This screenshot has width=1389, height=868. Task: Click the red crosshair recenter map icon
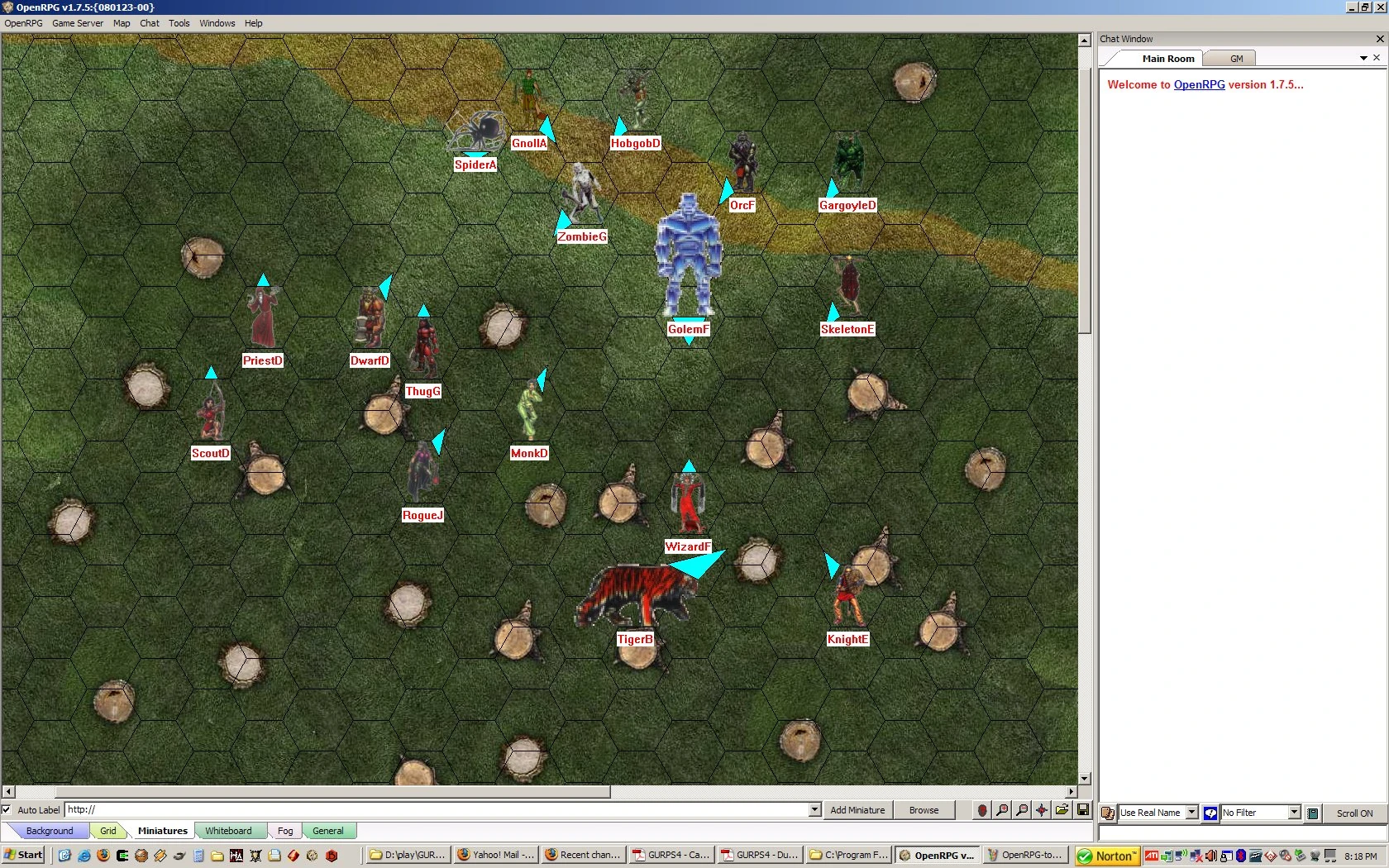pyautogui.click(x=1041, y=810)
